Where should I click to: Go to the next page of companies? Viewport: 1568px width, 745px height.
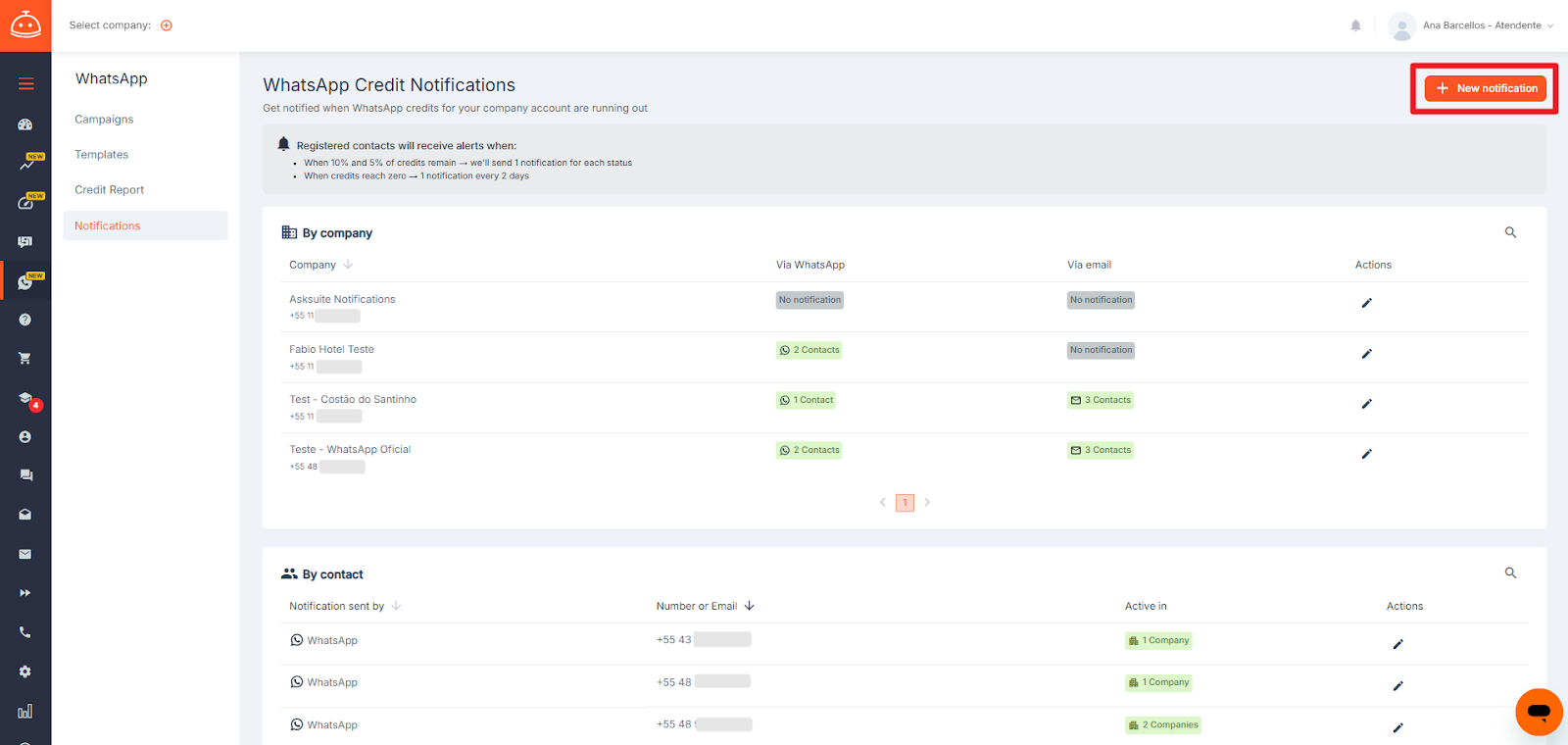coord(927,502)
